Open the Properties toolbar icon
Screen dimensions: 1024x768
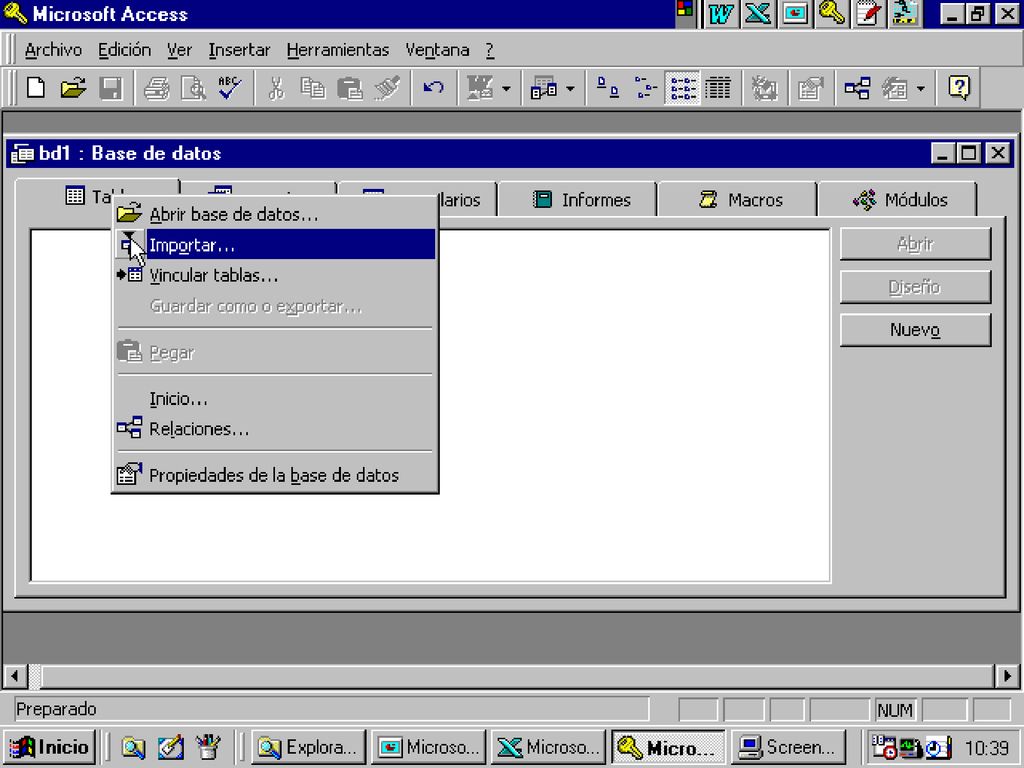[x=810, y=88]
